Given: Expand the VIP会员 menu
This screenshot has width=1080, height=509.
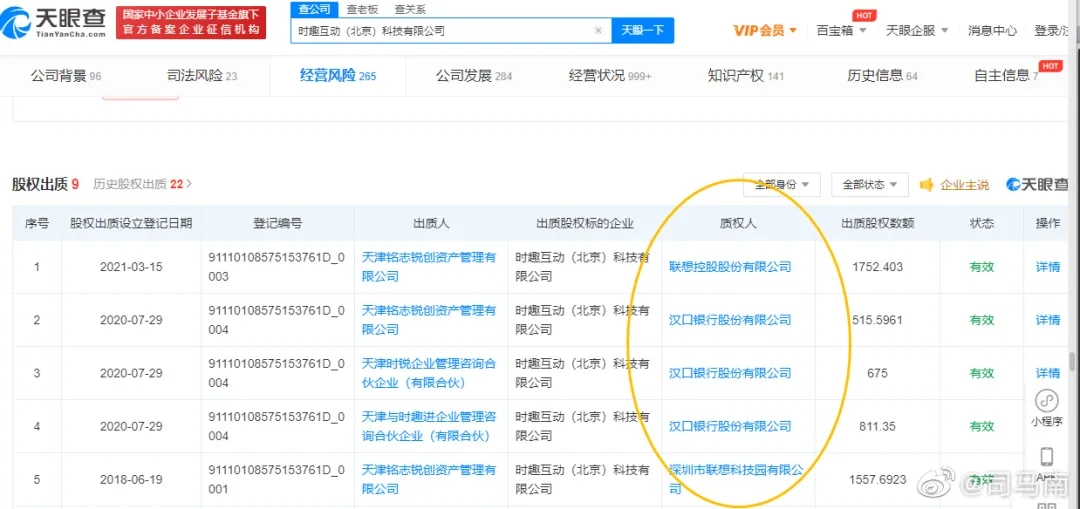Looking at the screenshot, I should [x=765, y=31].
